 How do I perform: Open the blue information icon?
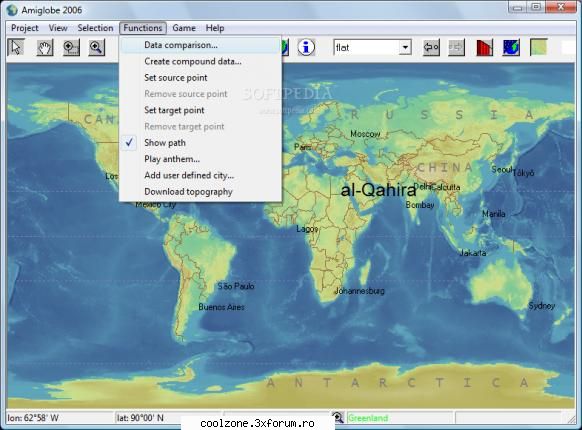tap(306, 48)
